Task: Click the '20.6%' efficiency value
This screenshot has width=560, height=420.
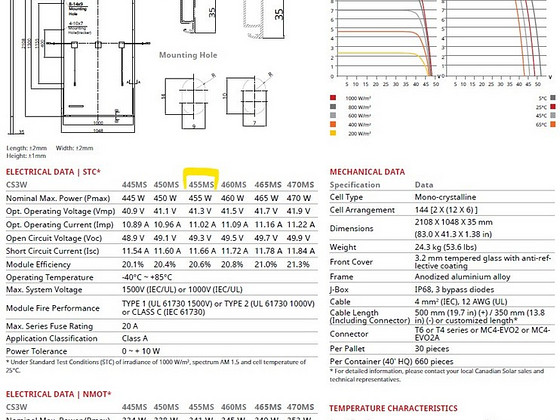Action: pos(200,265)
